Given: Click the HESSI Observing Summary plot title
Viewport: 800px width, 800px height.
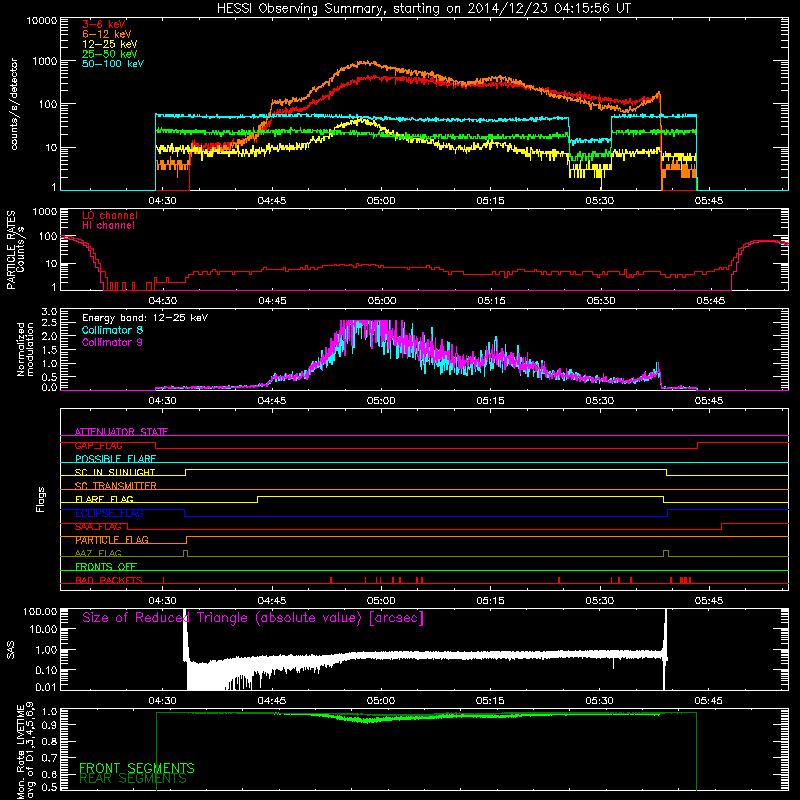Looking at the screenshot, I should (423, 9).
